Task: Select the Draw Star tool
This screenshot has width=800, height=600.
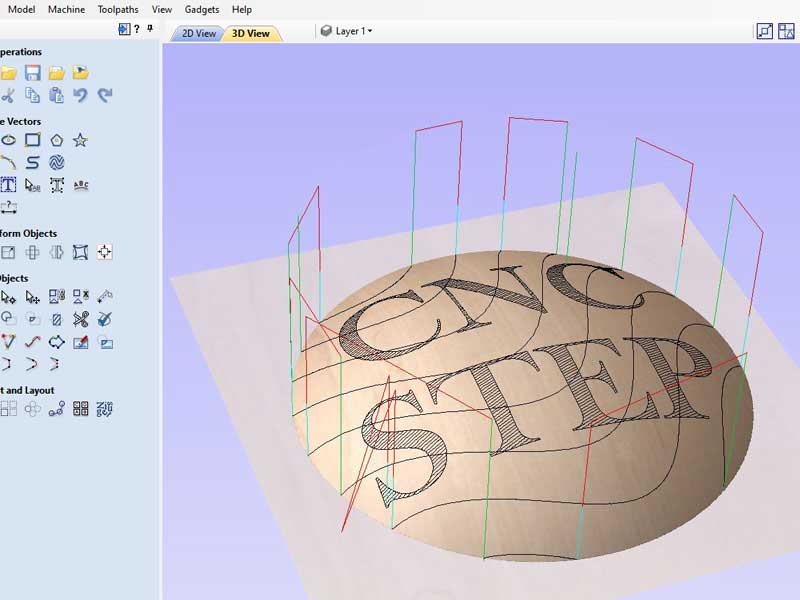Action: coord(80,140)
